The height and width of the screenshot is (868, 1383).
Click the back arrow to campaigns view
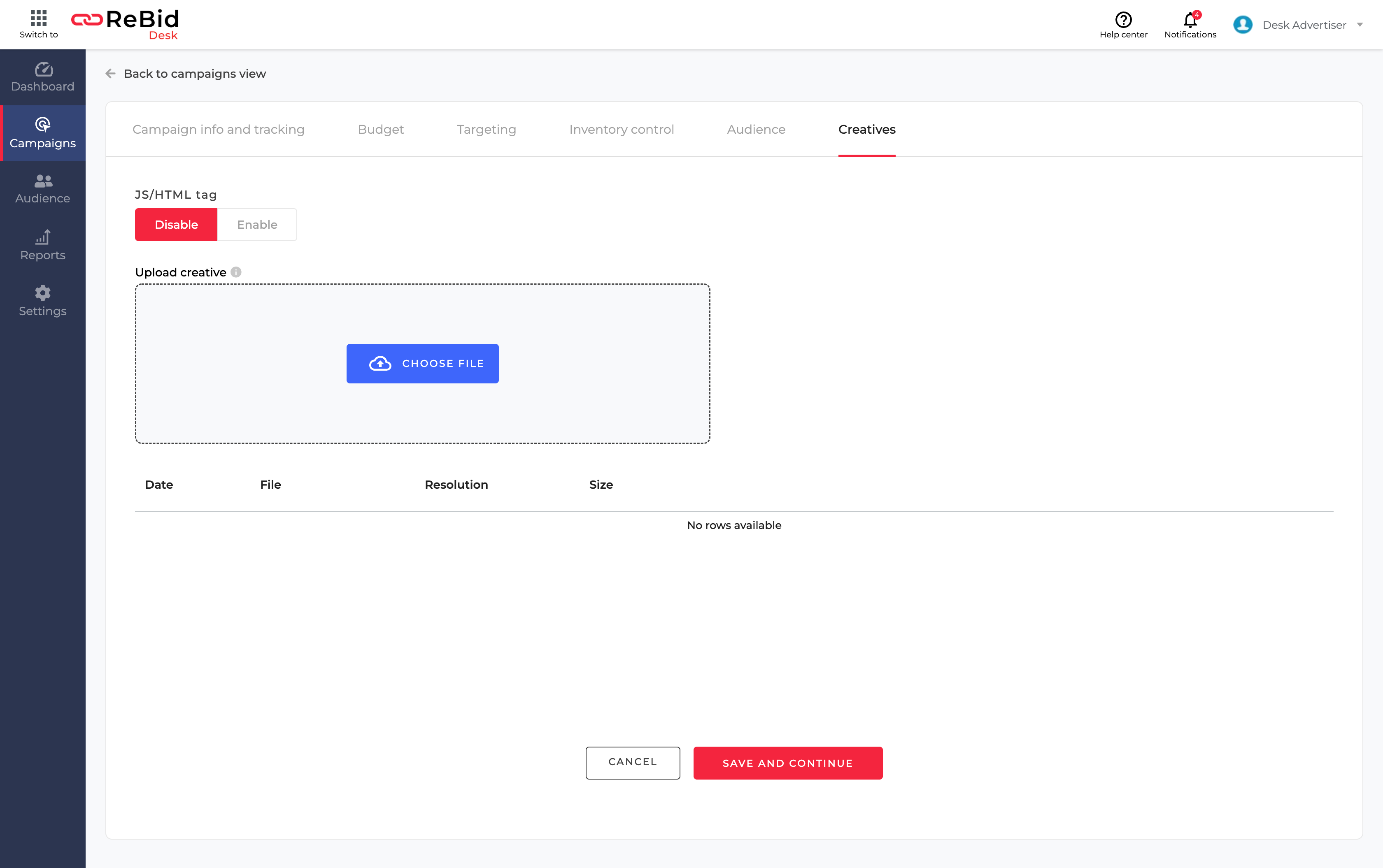point(111,74)
